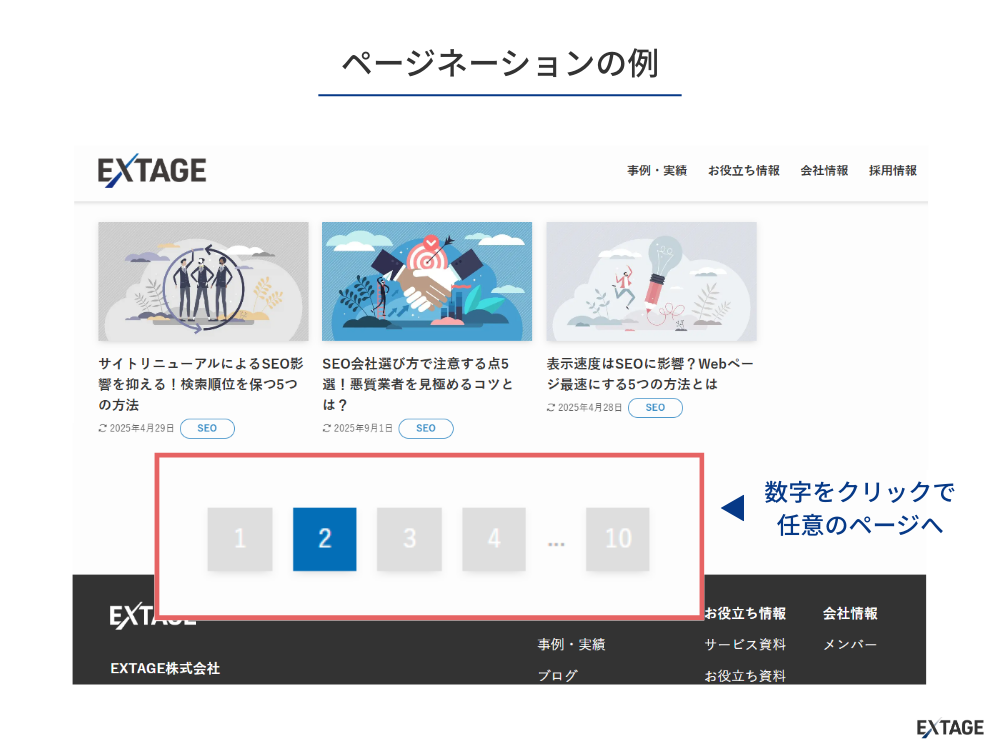Open the お役立ち情報 header menu item
Viewport: 1000px width, 750px height.
tap(744, 171)
